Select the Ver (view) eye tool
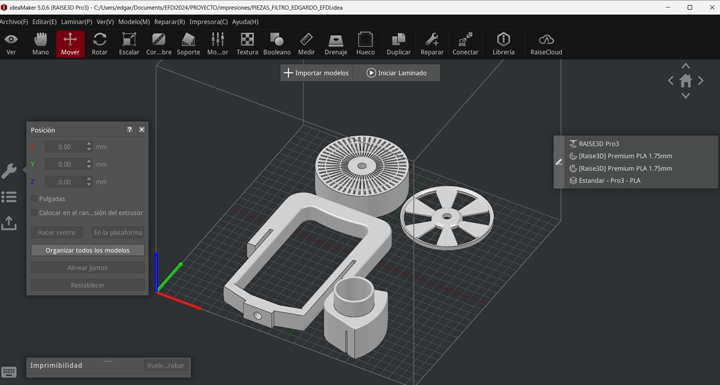Image resolution: width=720 pixels, height=385 pixels. click(x=11, y=44)
